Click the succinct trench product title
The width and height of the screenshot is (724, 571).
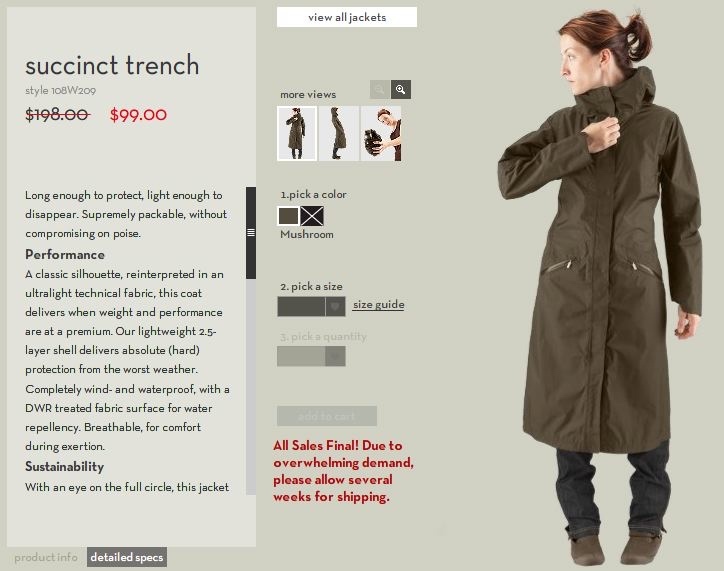112,65
